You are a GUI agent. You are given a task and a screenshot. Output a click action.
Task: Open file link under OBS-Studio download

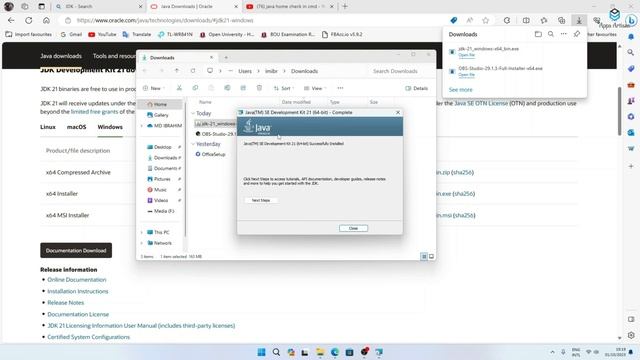[x=466, y=75]
